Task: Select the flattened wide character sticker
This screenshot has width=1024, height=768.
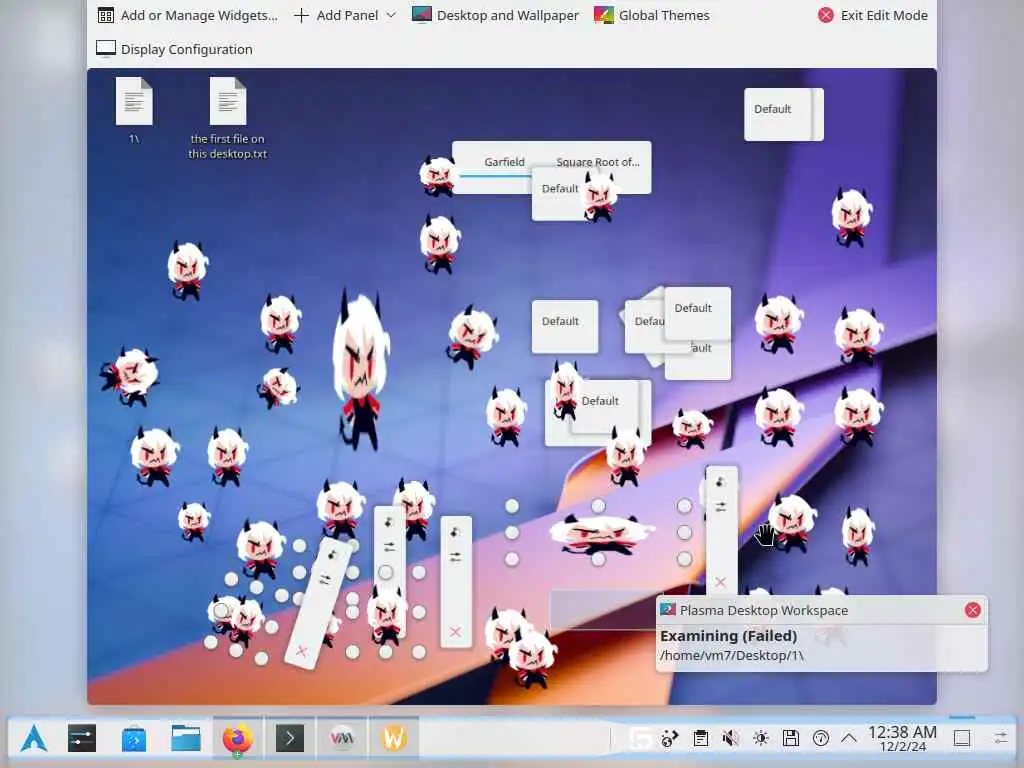Action: pyautogui.click(x=601, y=534)
